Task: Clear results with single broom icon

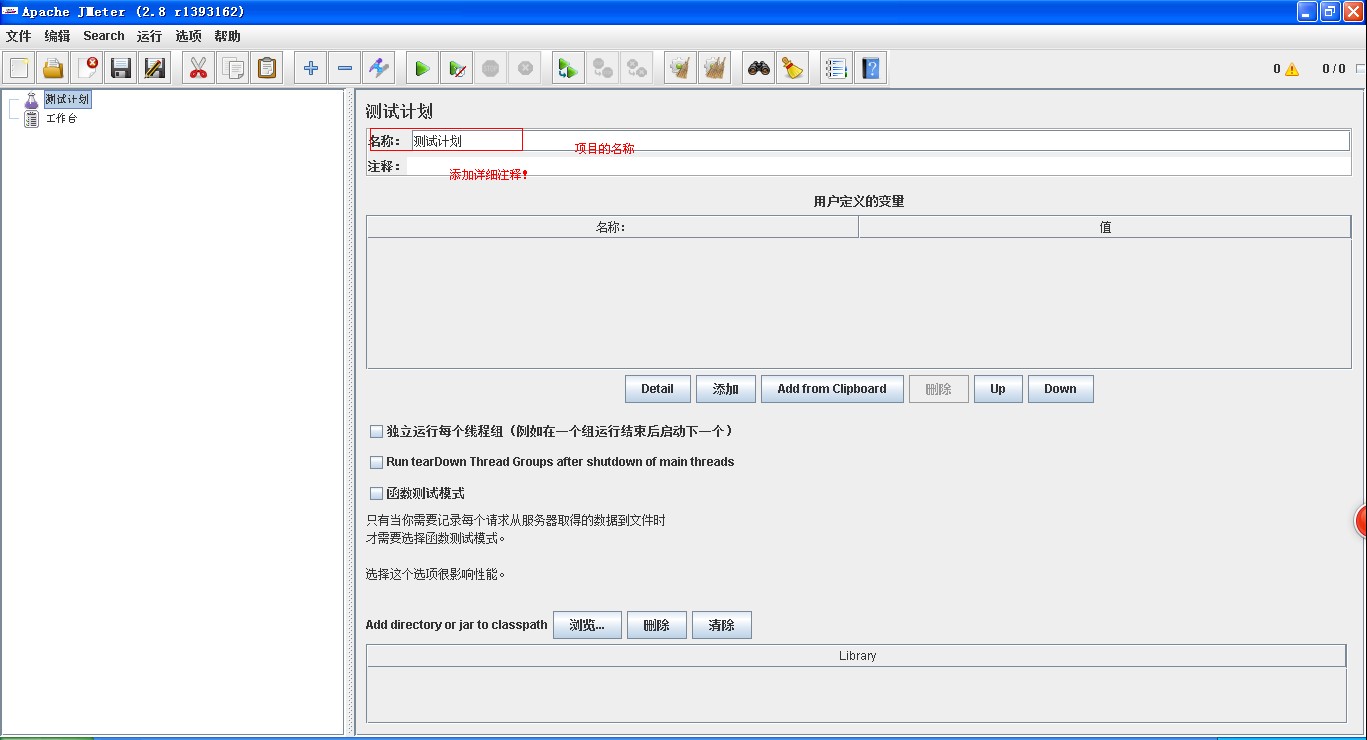Action: (x=680, y=68)
